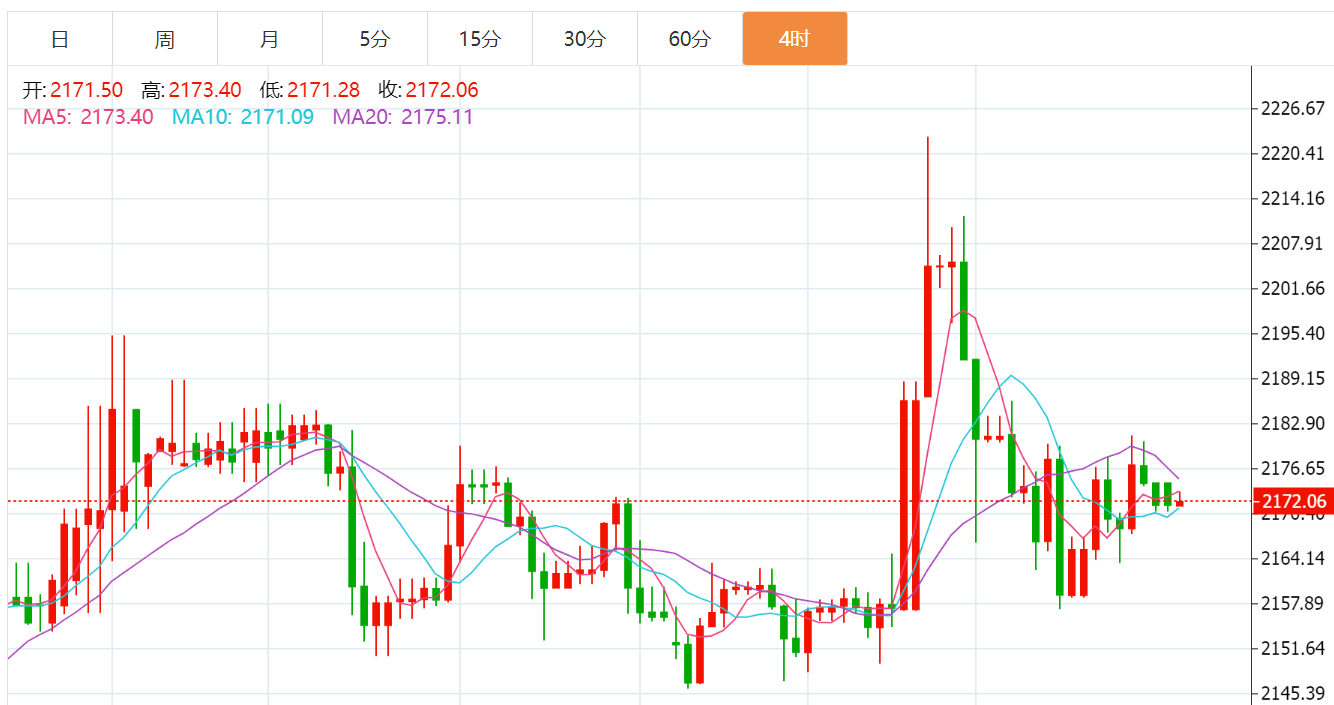
Task: Click the MA20 indicator label
Action: (403, 117)
